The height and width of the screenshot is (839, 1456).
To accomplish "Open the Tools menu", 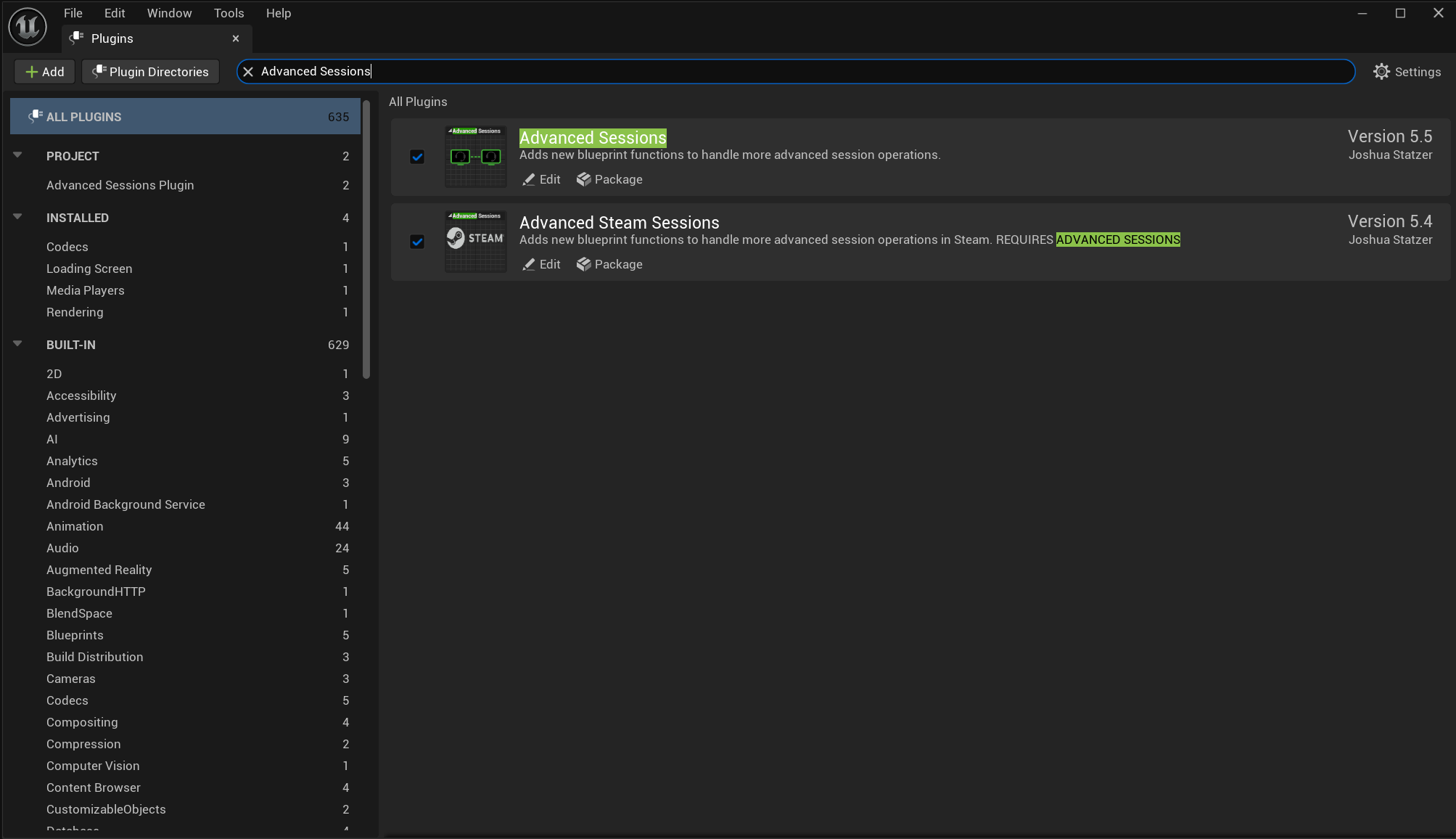I will (229, 13).
